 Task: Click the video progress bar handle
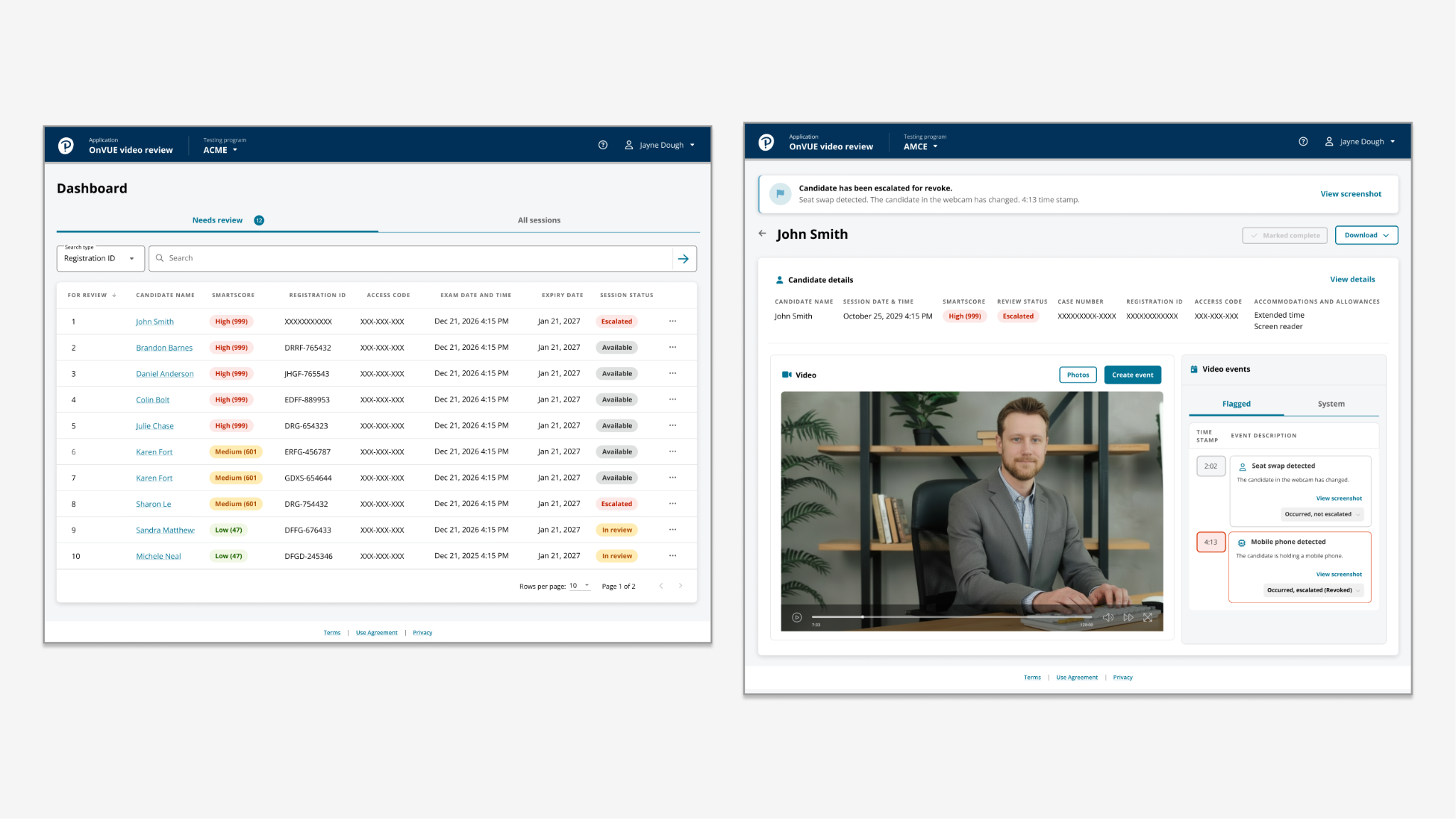[x=862, y=617]
